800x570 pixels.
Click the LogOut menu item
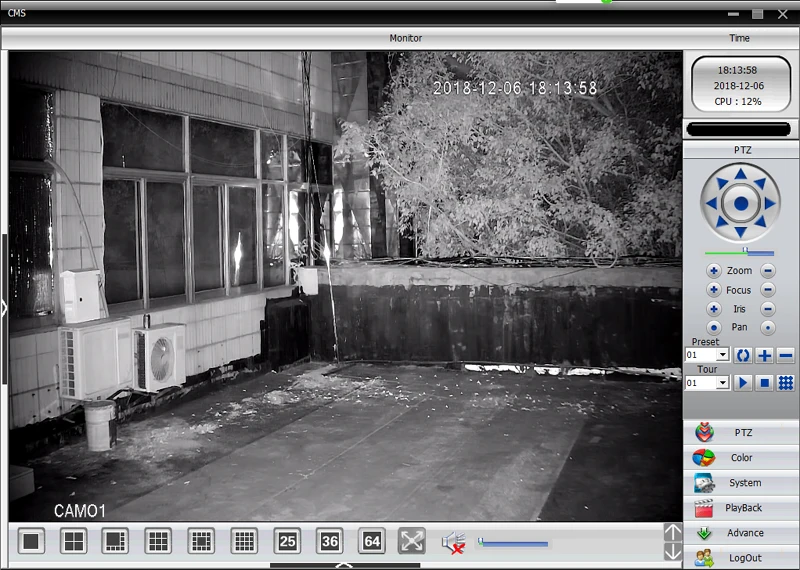pos(741,558)
